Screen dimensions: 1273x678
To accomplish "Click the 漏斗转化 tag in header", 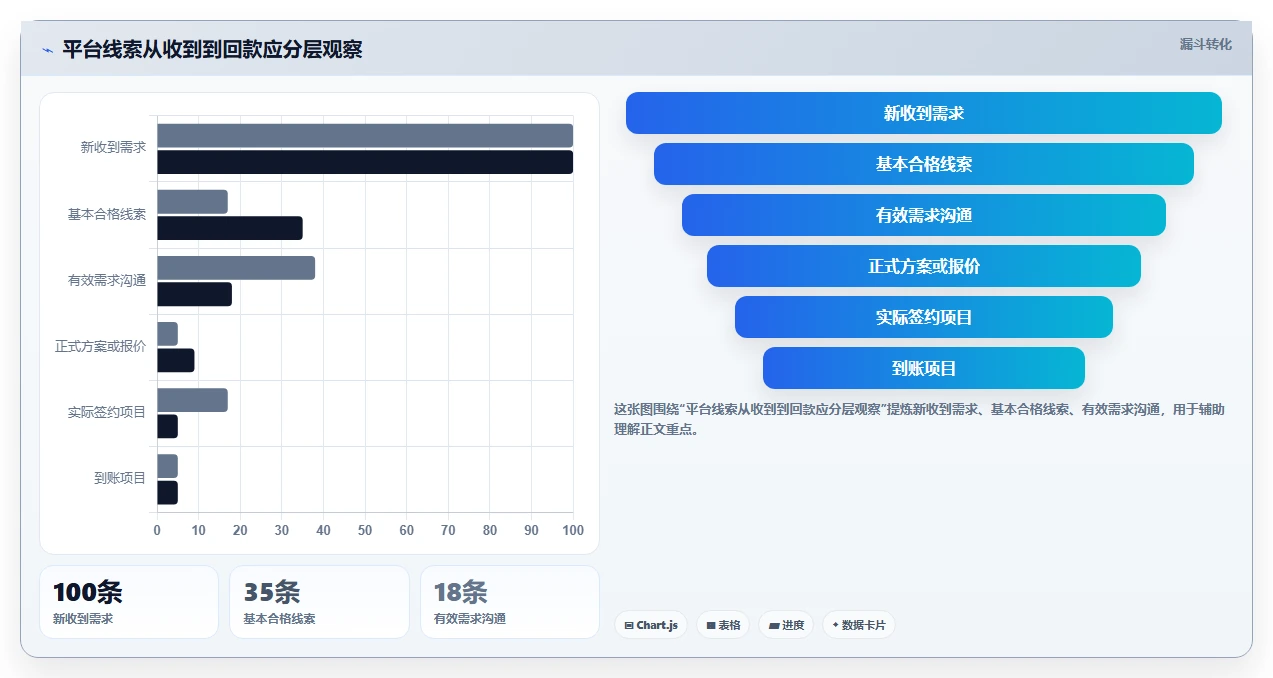I will pyautogui.click(x=1205, y=45).
